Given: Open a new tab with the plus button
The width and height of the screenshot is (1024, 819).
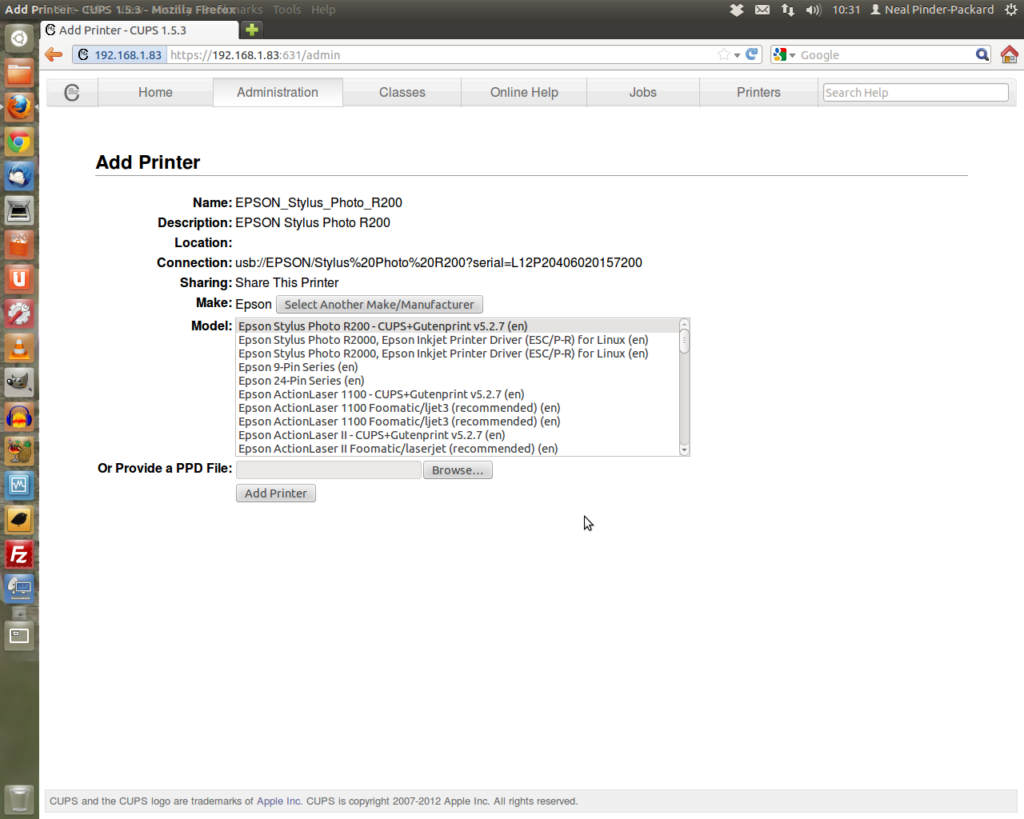Looking at the screenshot, I should pyautogui.click(x=252, y=30).
